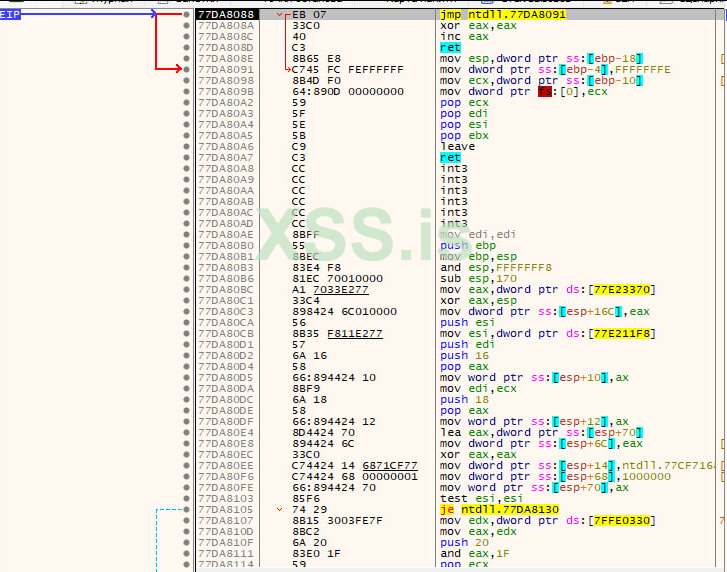Toggle breakpoint dot at 77DA80EE
The height and width of the screenshot is (572, 727).
(x=186, y=465)
